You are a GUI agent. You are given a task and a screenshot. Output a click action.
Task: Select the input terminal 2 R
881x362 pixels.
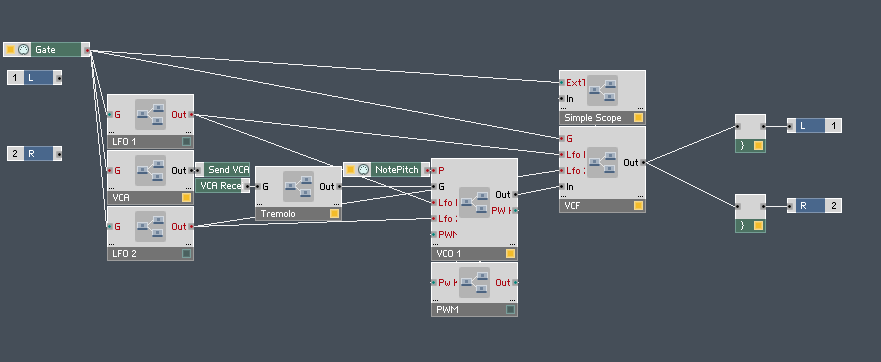[x=34, y=153]
